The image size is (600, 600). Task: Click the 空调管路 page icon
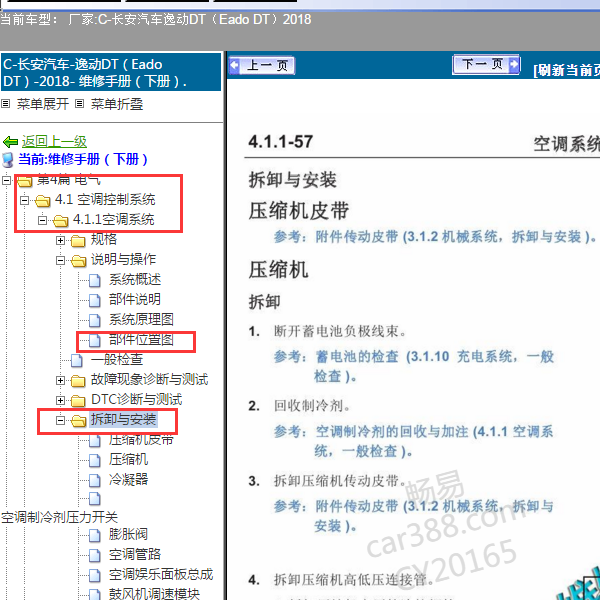click(x=95, y=555)
